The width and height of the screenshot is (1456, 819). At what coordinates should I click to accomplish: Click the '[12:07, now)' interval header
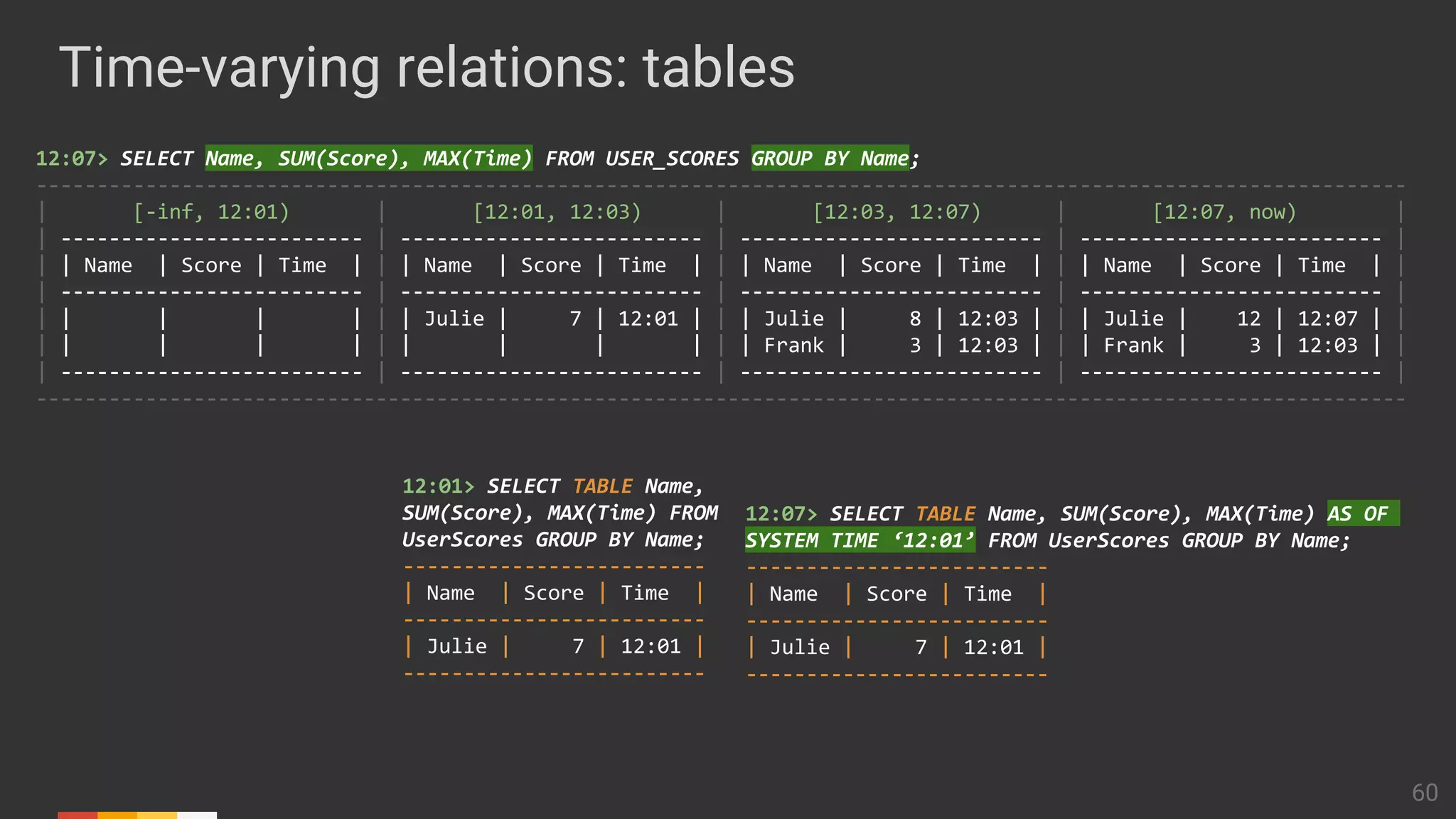pyautogui.click(x=1224, y=212)
